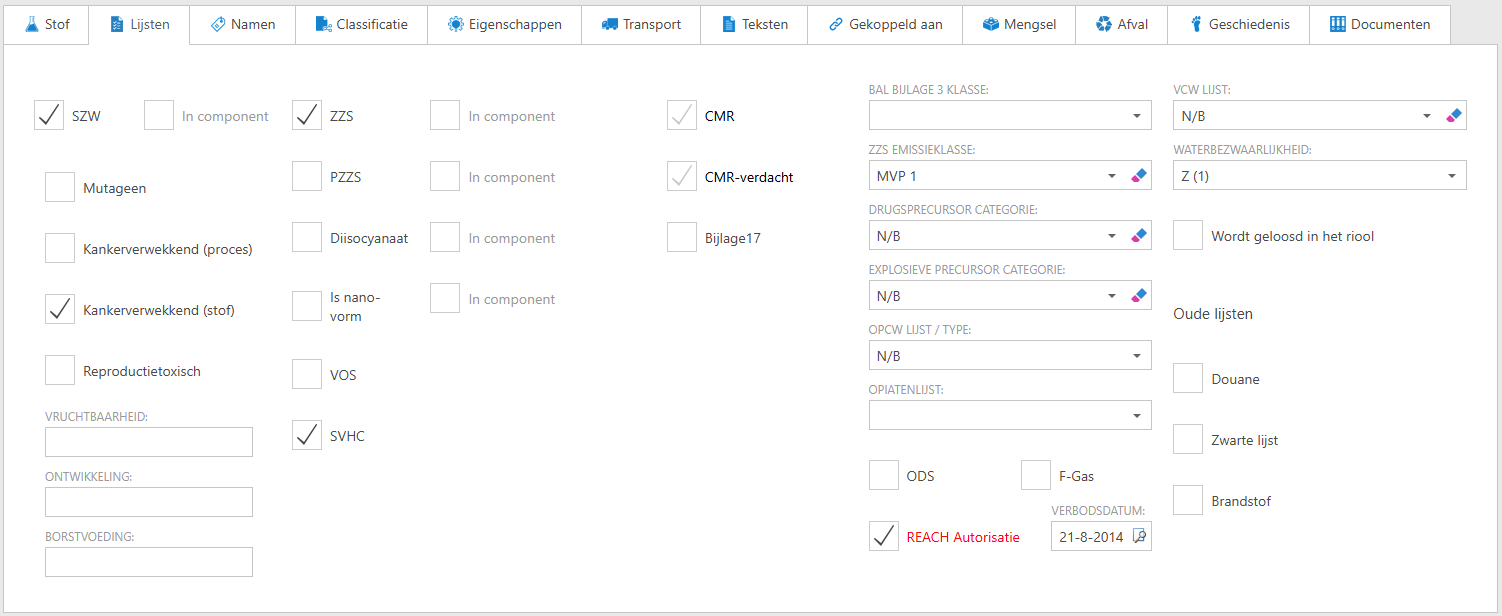This screenshot has width=1502, height=616.
Task: Click the recycle icon on Afval tab
Action: 1104,24
